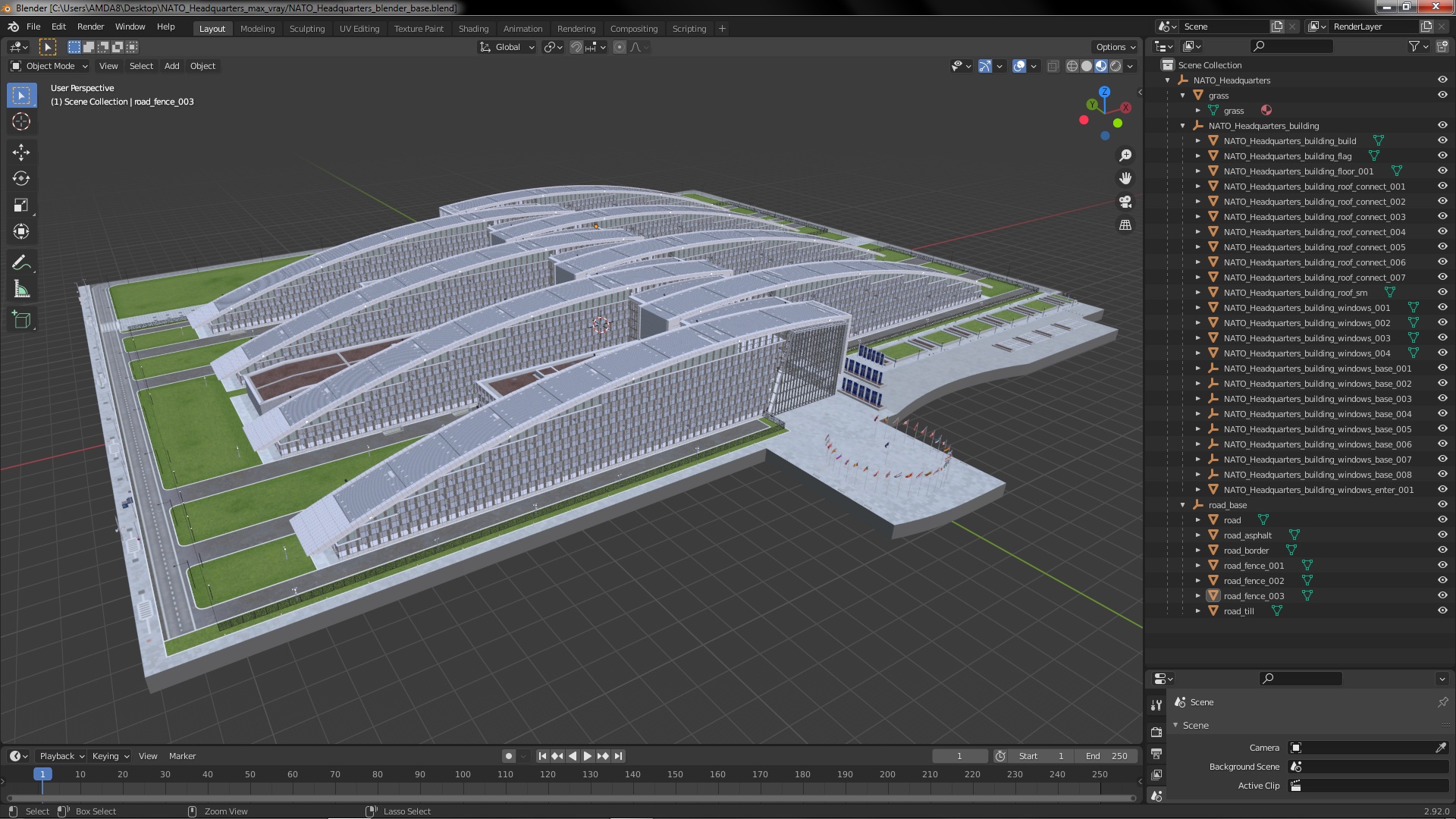
Task: Open the Render menu
Action: point(90,27)
